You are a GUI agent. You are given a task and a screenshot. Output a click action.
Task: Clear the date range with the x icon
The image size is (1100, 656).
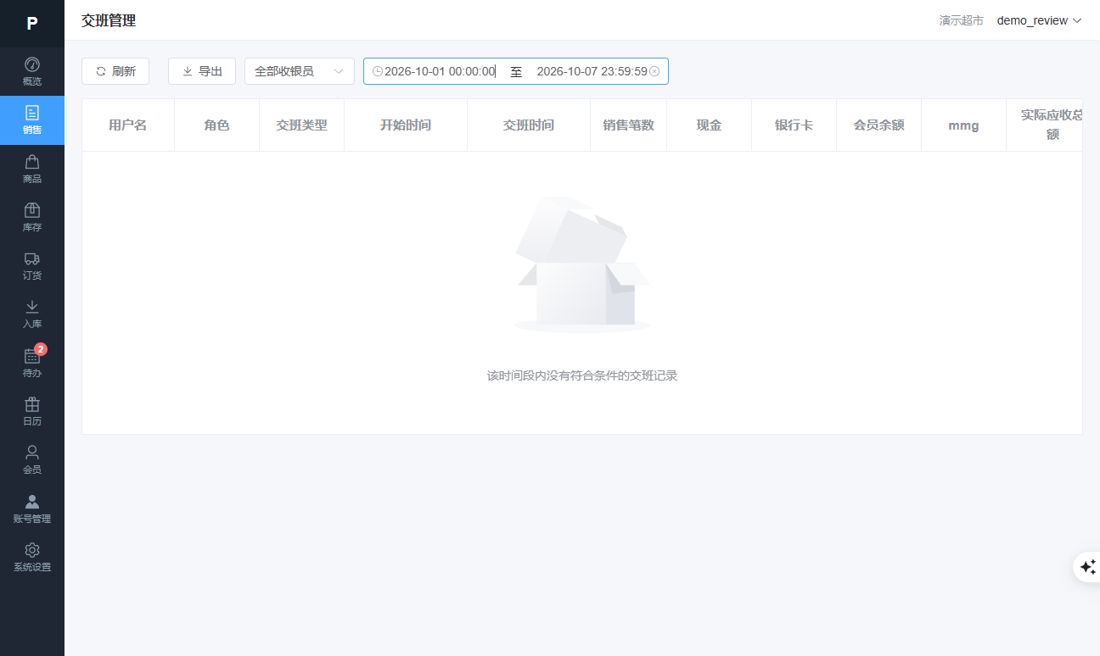click(x=655, y=71)
